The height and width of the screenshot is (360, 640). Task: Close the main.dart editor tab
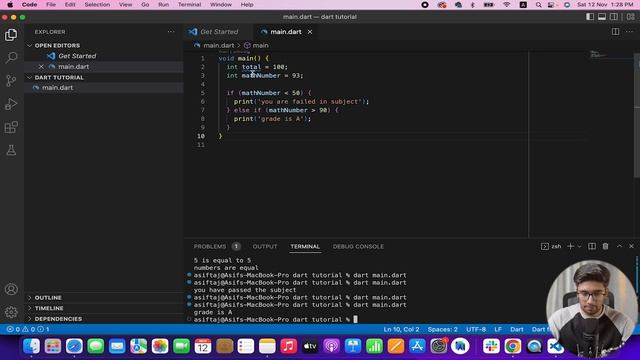coord(310,32)
